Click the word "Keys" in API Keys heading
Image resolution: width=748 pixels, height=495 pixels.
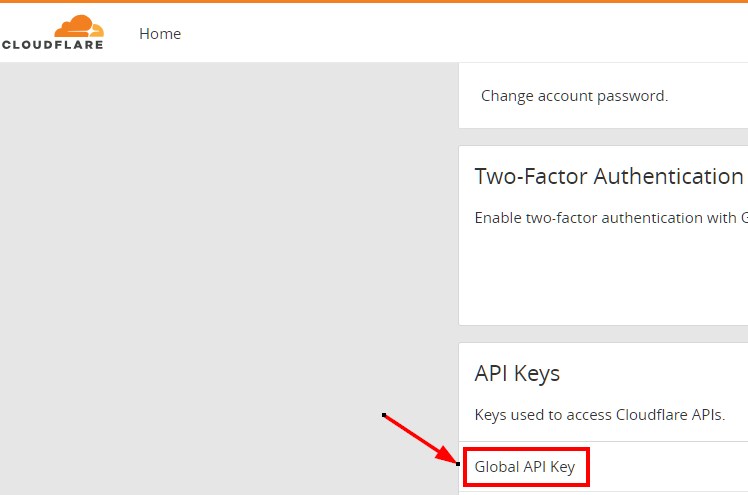(537, 374)
